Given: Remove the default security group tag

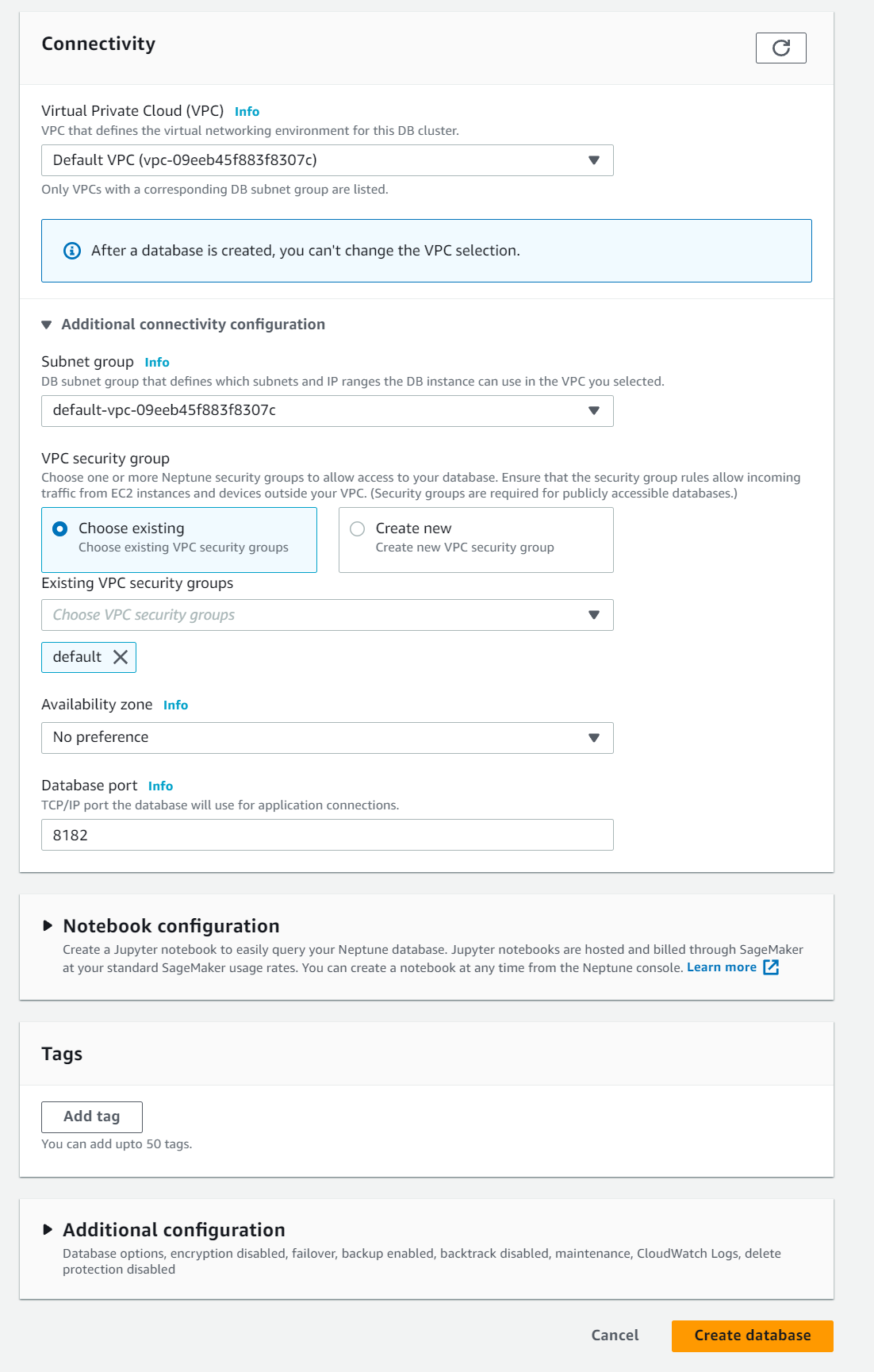Looking at the screenshot, I should [121, 657].
